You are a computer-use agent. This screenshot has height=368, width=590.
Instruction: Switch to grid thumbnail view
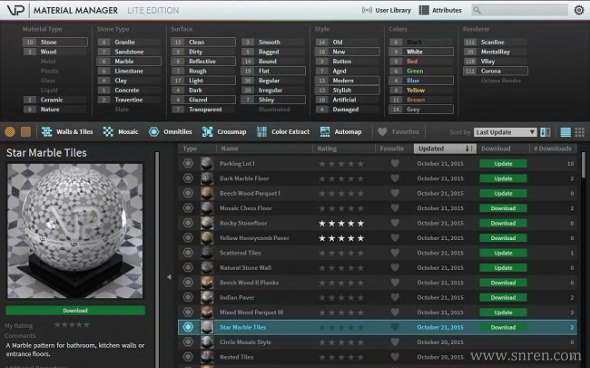[x=579, y=132]
